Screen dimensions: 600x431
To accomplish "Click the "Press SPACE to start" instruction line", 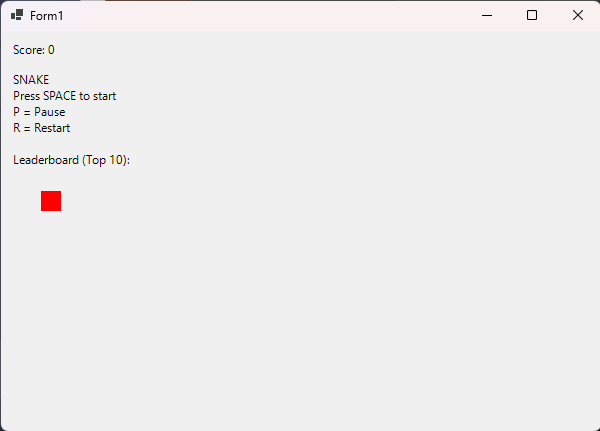I will [64, 96].
